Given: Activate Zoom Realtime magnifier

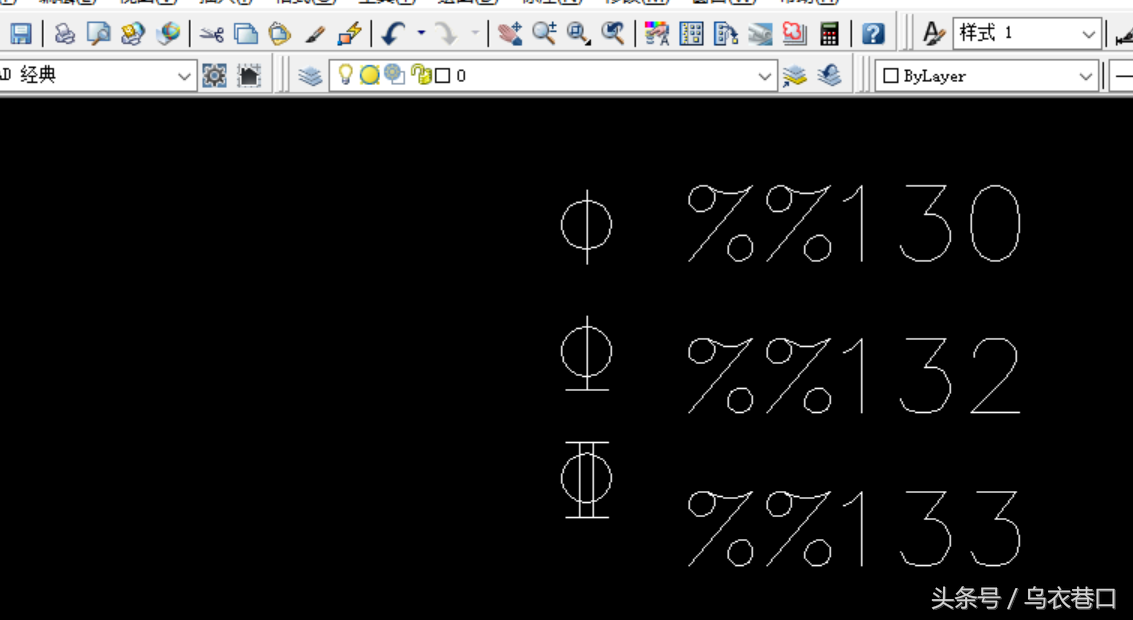Looking at the screenshot, I should 544,33.
